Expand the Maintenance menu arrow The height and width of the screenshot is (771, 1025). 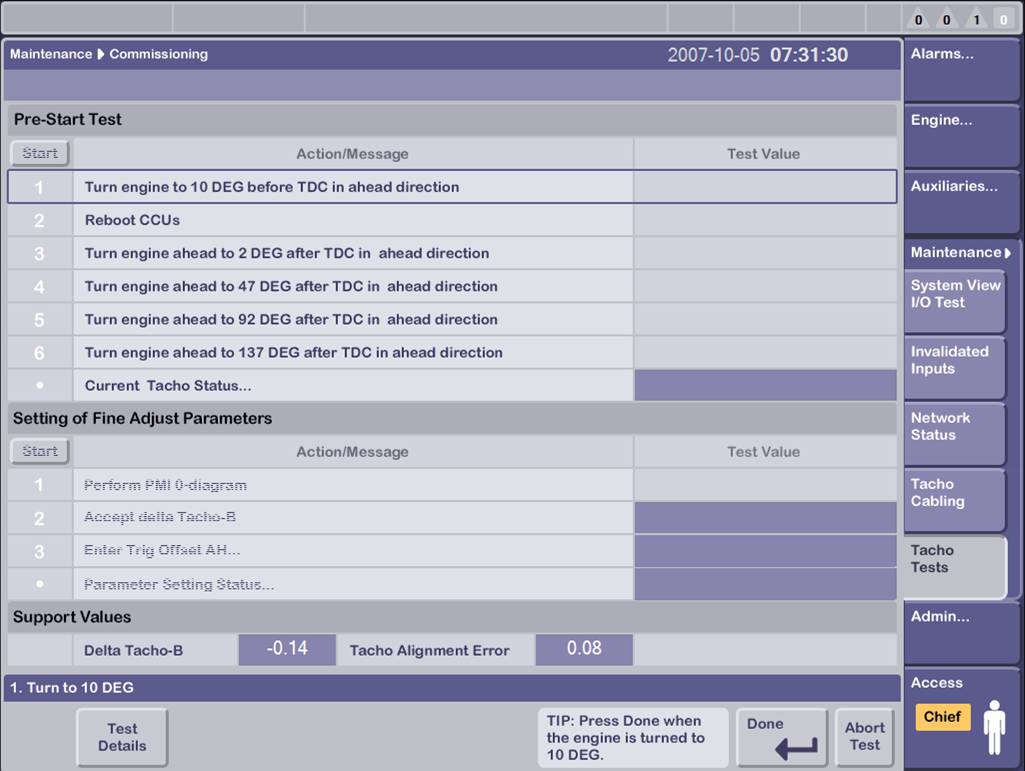[x=1007, y=253]
